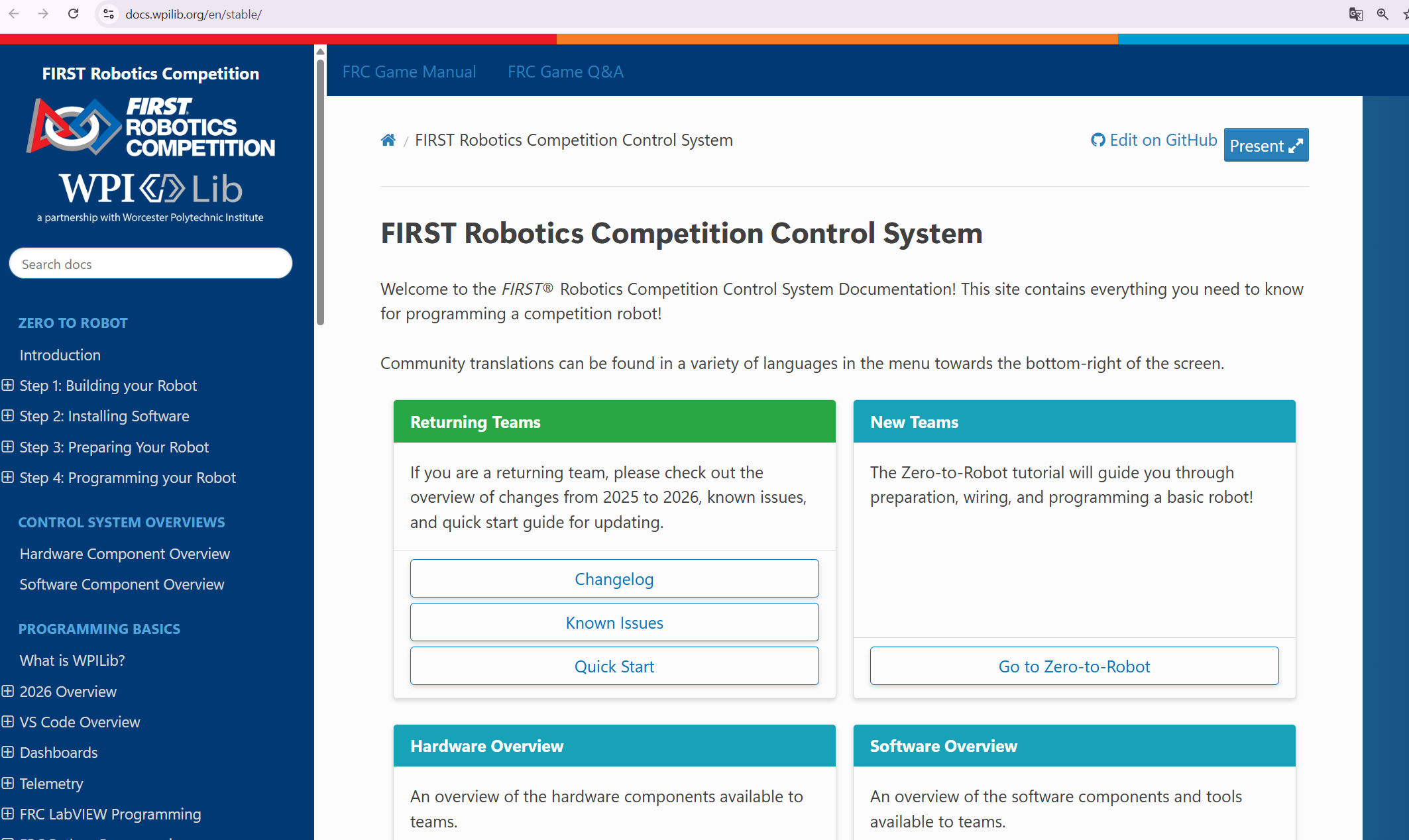This screenshot has width=1409, height=840.
Task: Click the sidebar vertical scrollbar thumb
Action: (320, 192)
